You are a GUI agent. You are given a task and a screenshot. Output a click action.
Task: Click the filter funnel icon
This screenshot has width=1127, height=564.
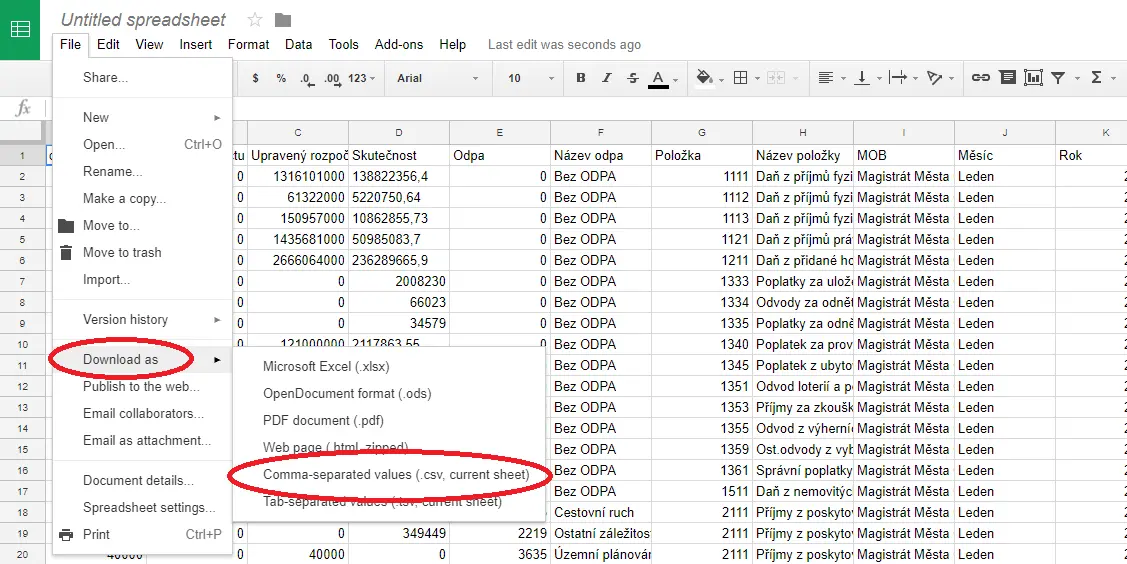[1058, 78]
